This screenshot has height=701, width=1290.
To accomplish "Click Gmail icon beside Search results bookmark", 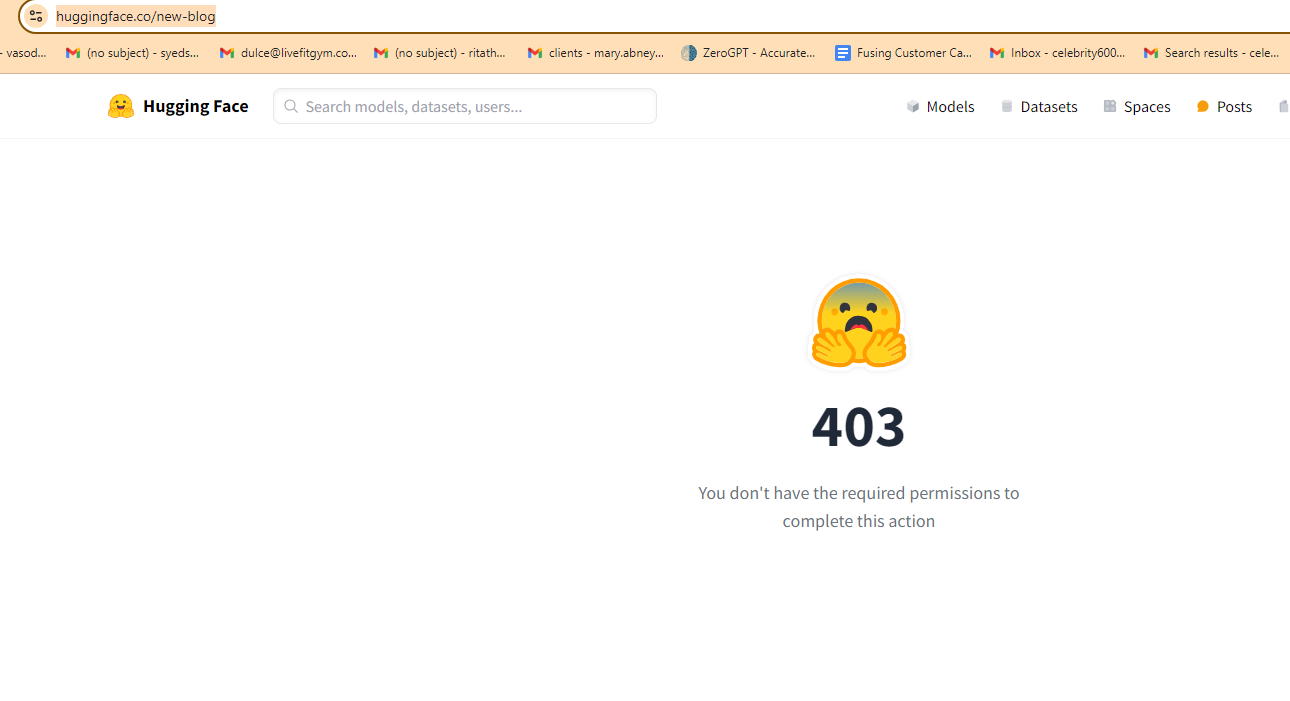I will coord(1151,53).
